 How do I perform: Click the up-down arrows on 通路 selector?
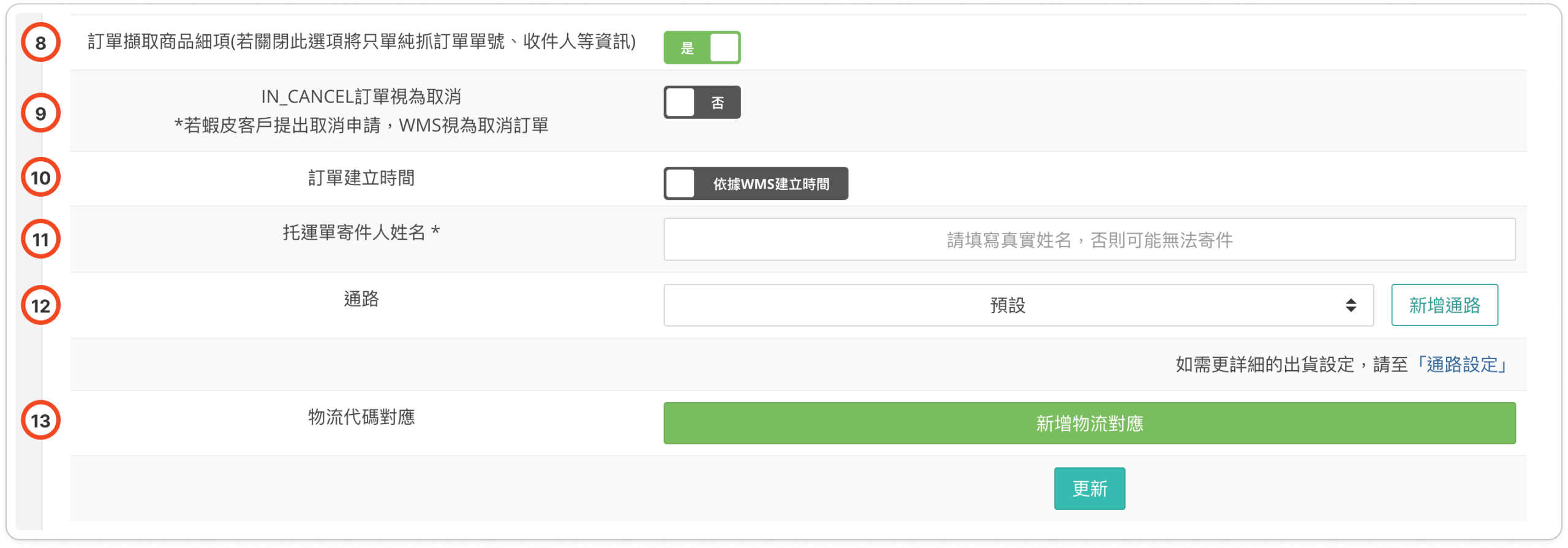point(1351,305)
